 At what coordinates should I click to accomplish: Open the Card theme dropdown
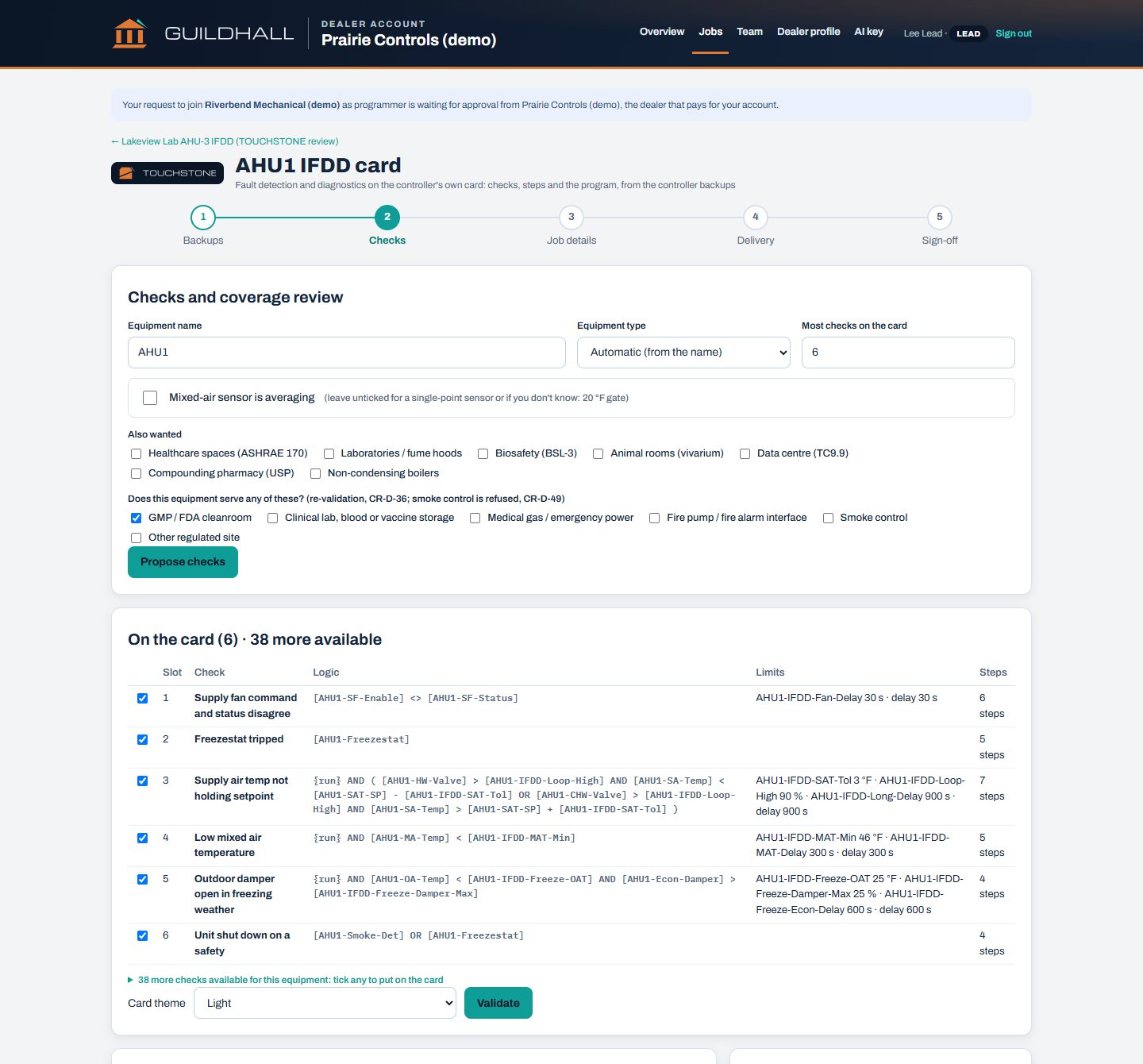click(x=325, y=1003)
